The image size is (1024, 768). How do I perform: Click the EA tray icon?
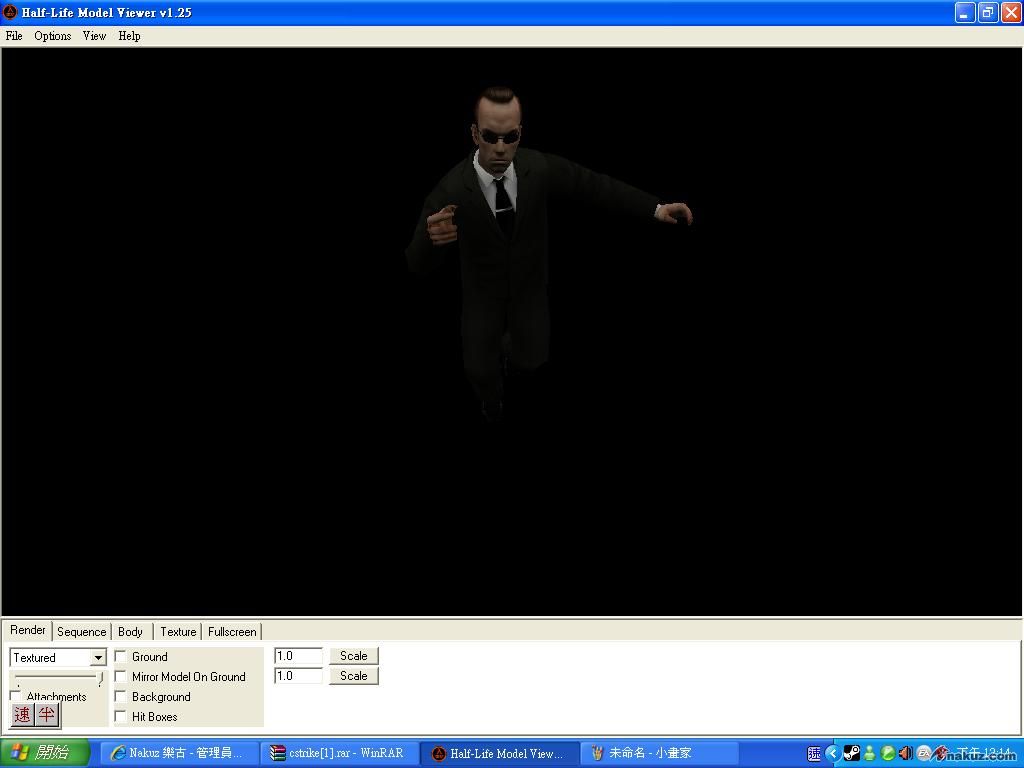click(923, 753)
